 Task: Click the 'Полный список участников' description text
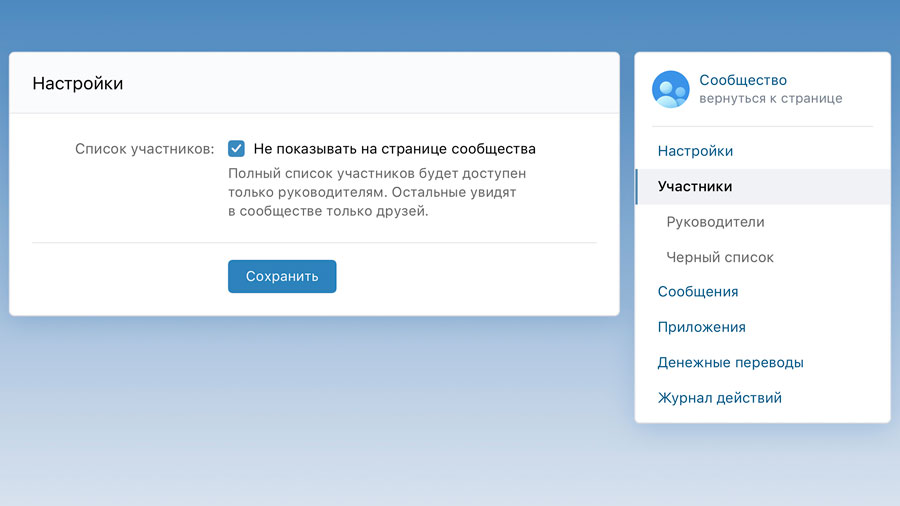coord(377,192)
